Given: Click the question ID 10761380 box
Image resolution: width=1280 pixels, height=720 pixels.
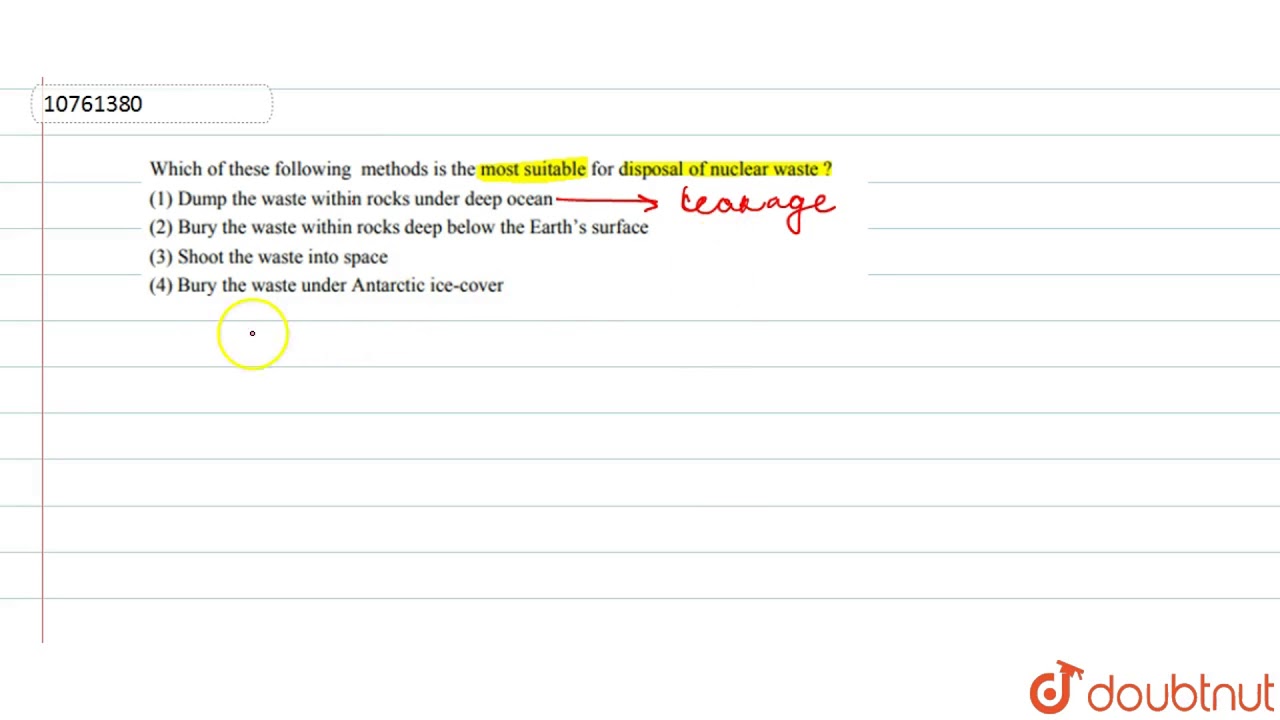Looking at the screenshot, I should (x=152, y=104).
